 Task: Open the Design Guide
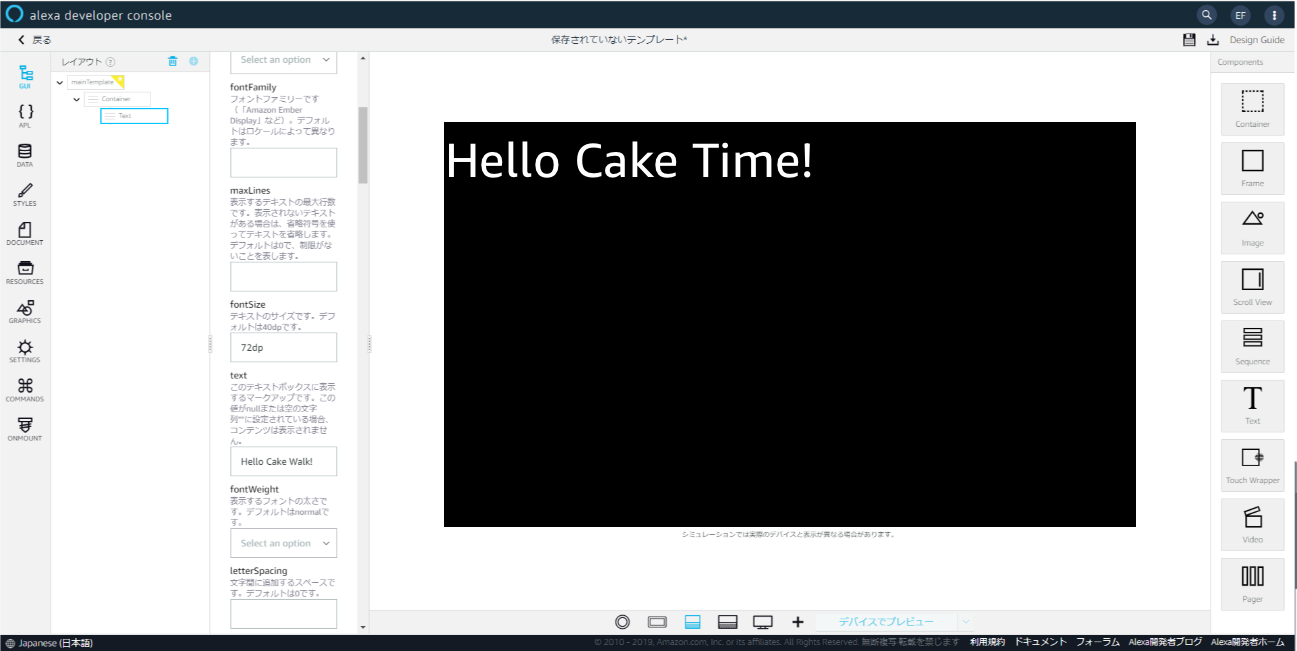[x=1260, y=39]
